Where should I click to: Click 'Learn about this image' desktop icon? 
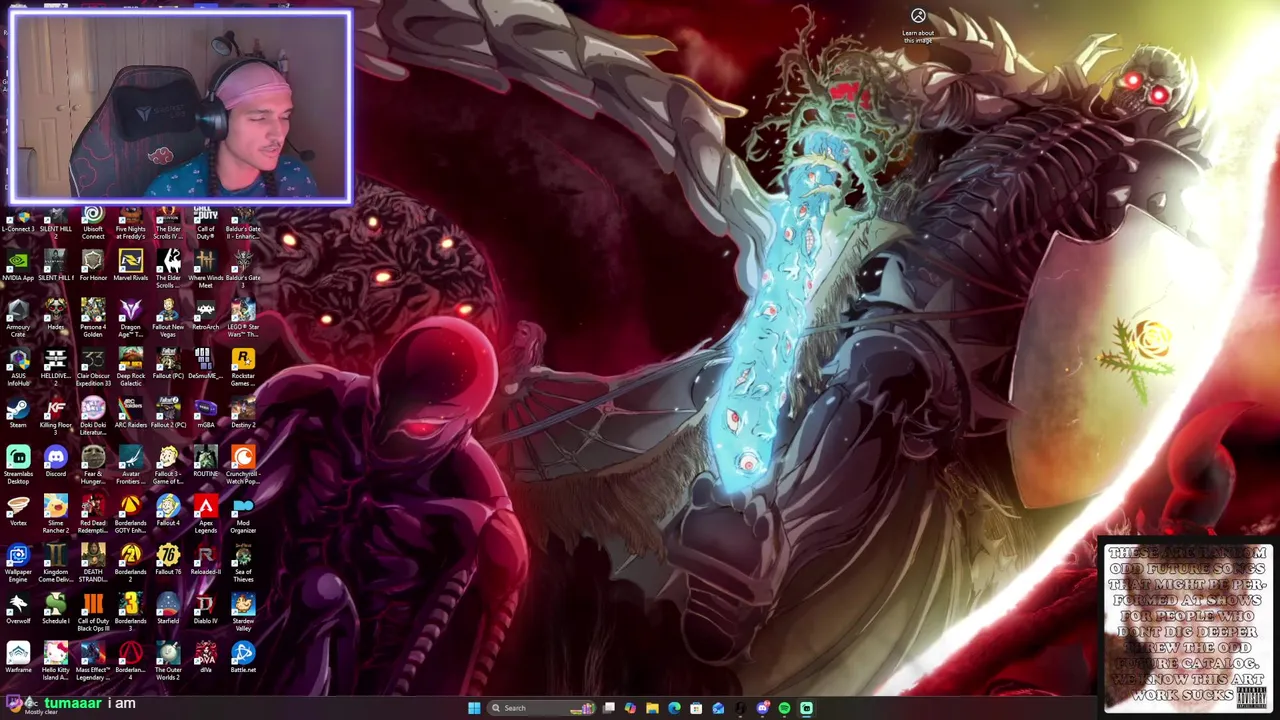click(x=918, y=24)
